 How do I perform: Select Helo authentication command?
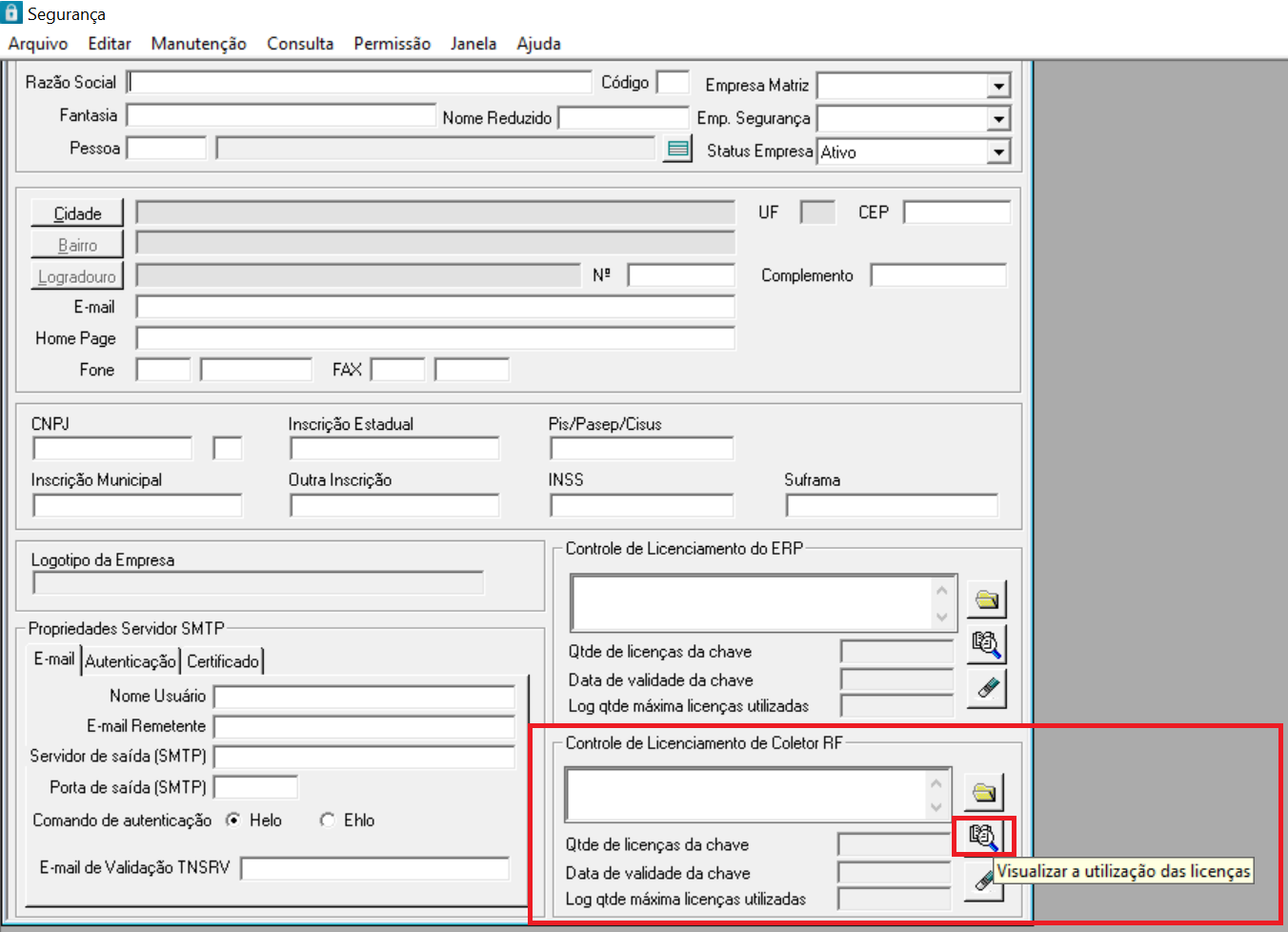click(233, 820)
